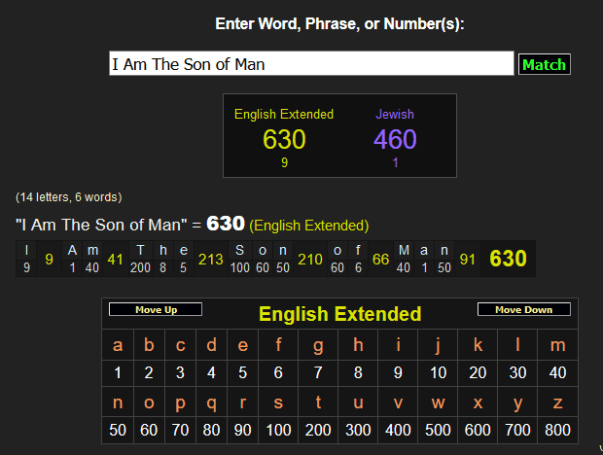603x455 pixels.
Task: Click the reduced digit 9 under 630
Action: pos(284,162)
